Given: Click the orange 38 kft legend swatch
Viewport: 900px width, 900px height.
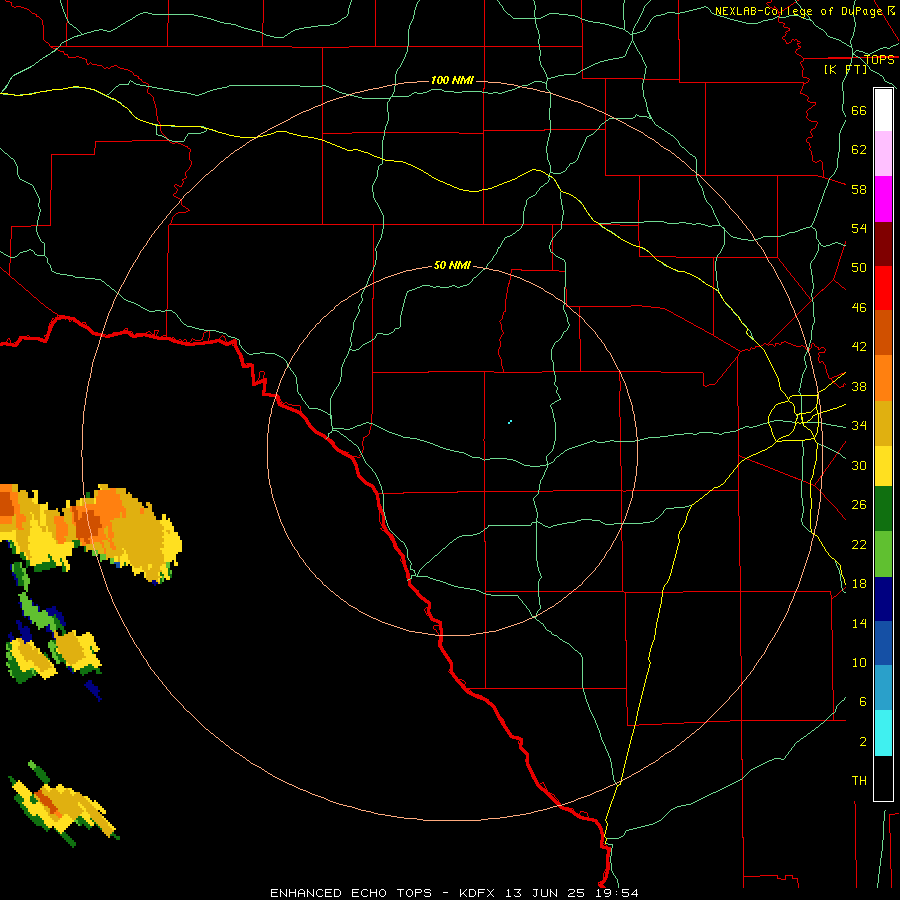Looking at the screenshot, I should pos(883,378).
